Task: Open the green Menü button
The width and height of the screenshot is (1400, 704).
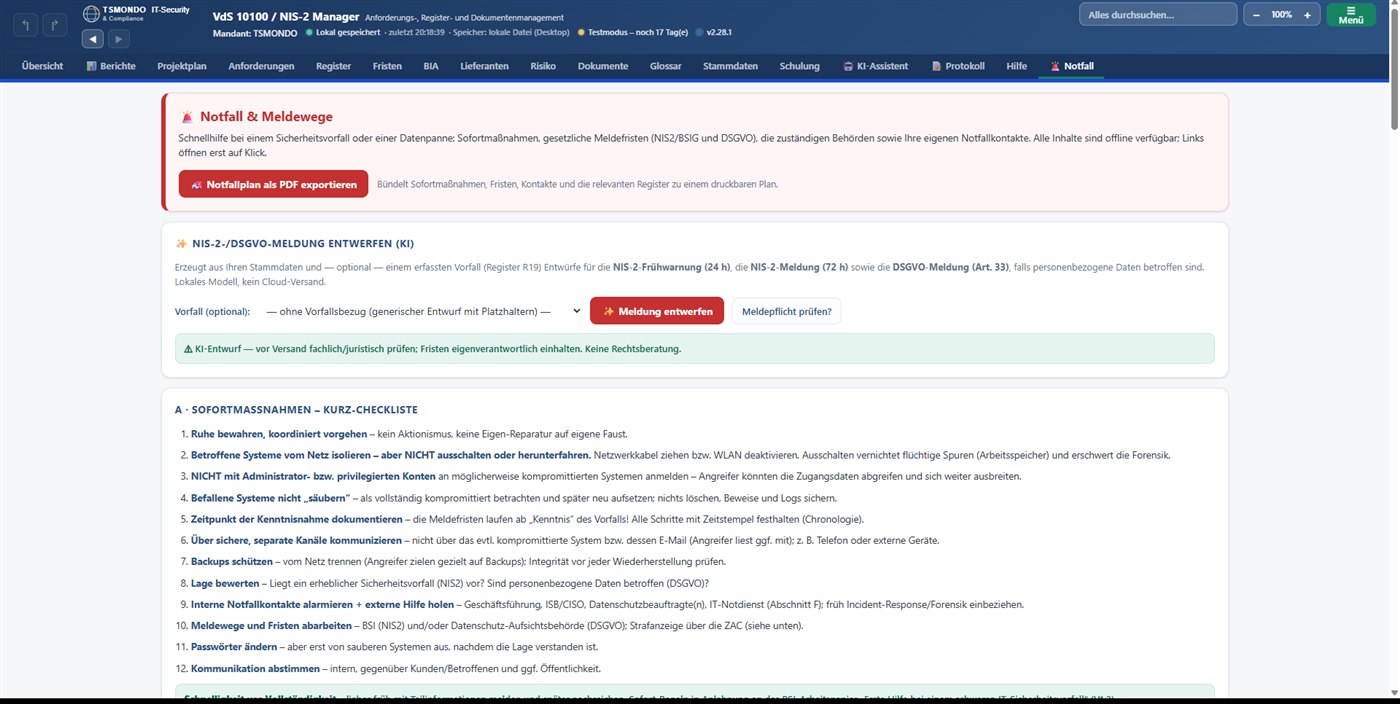Action: (1351, 15)
